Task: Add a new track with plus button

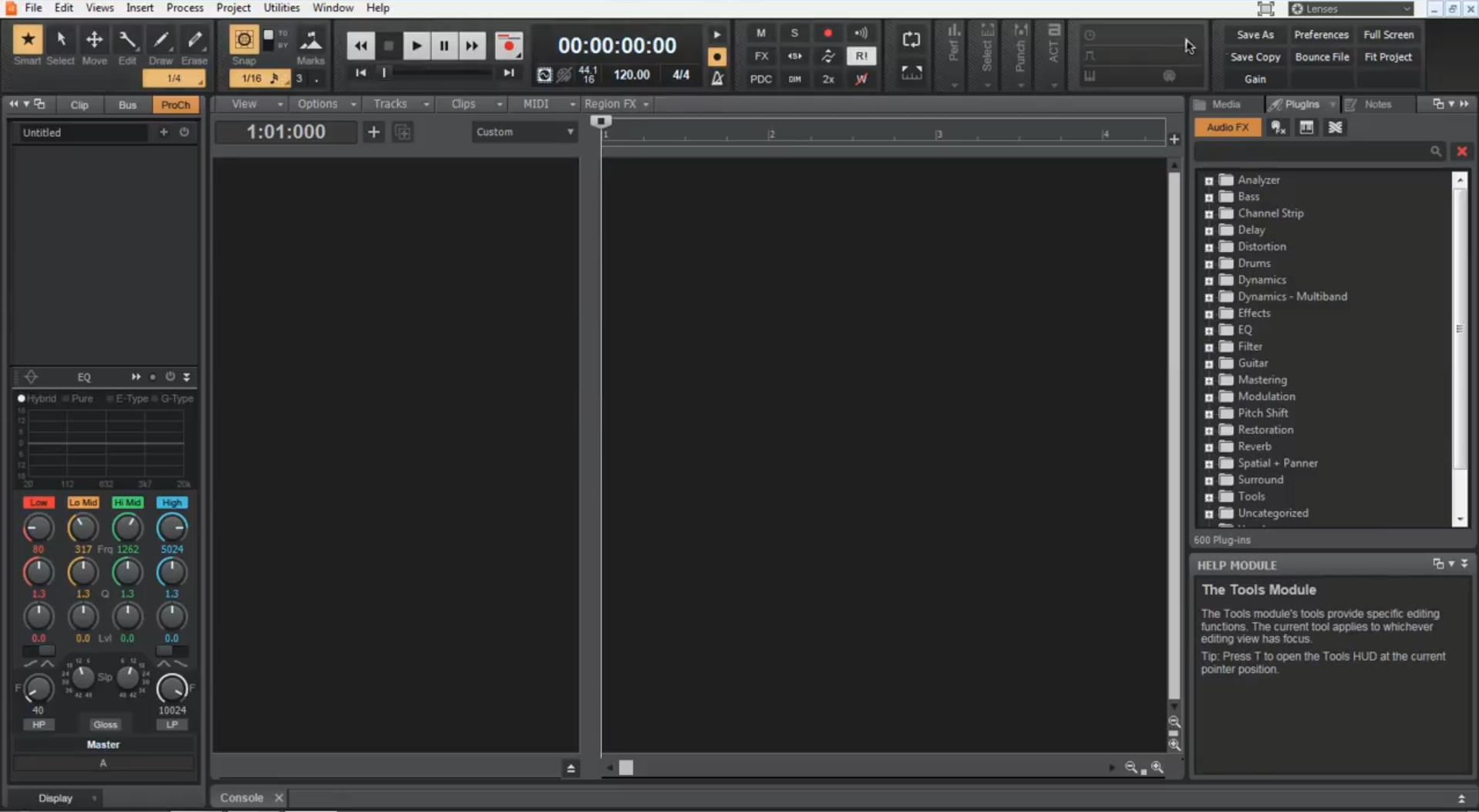Action: click(373, 132)
